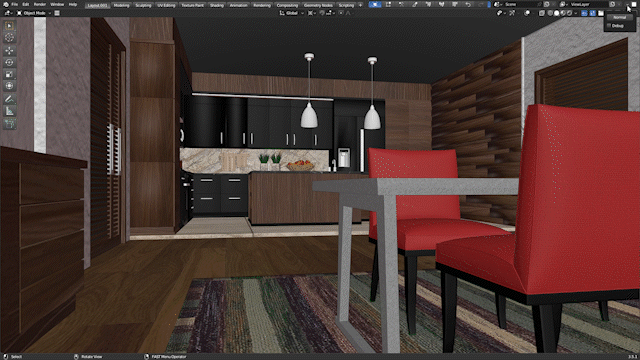This screenshot has height=360, width=640.
Task: Toggle viewport overlays
Action: click(x=527, y=13)
